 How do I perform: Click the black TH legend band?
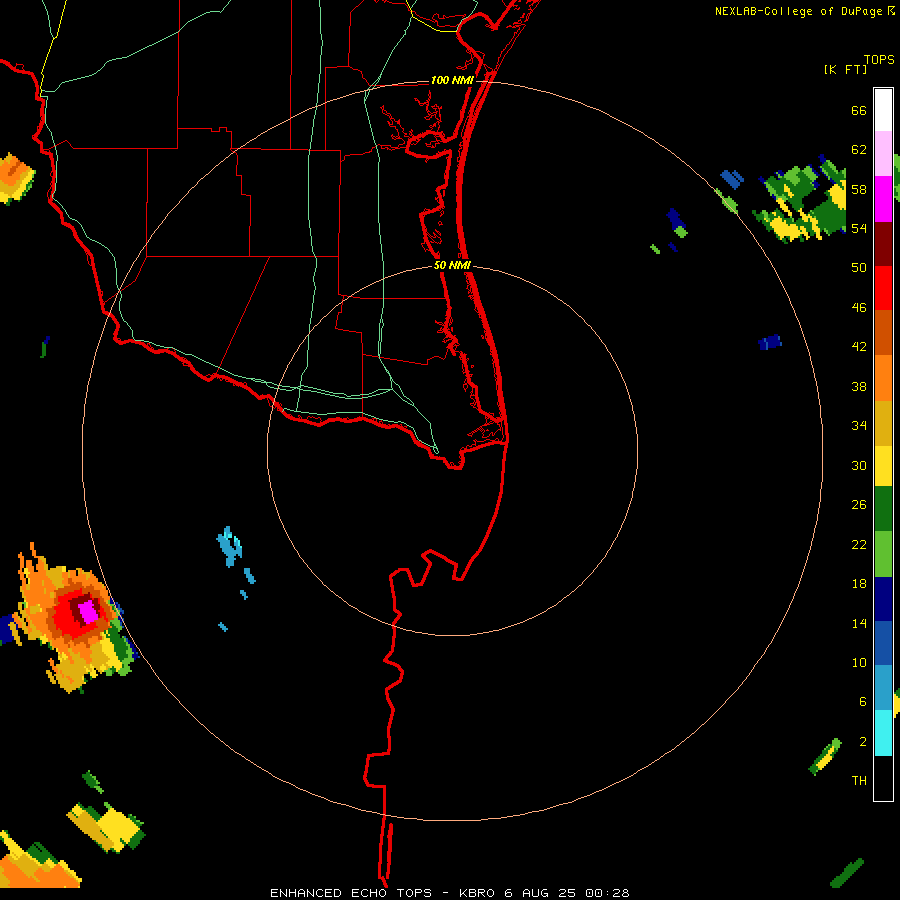pyautogui.click(x=883, y=778)
